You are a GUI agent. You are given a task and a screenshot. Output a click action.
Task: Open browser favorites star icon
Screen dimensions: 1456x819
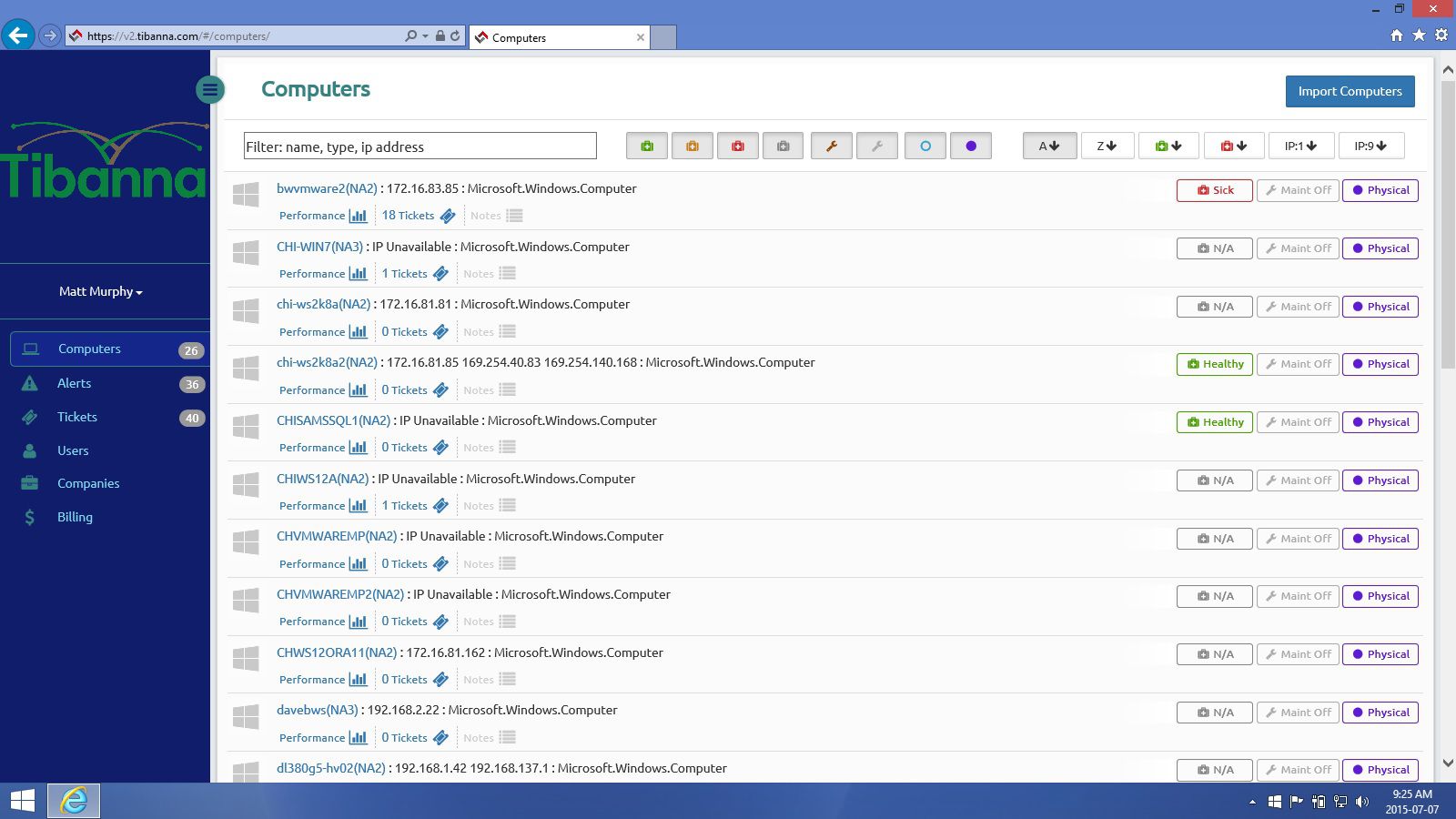click(1419, 35)
